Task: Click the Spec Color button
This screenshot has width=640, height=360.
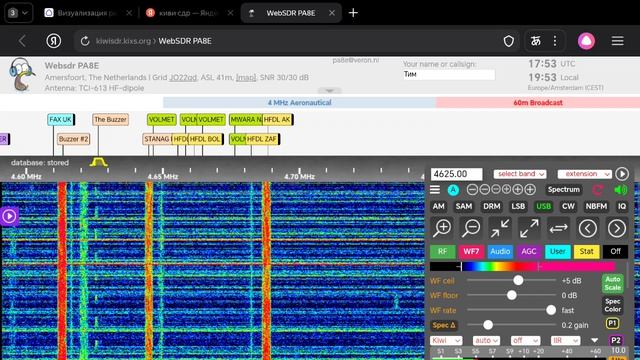Action: click(x=613, y=305)
